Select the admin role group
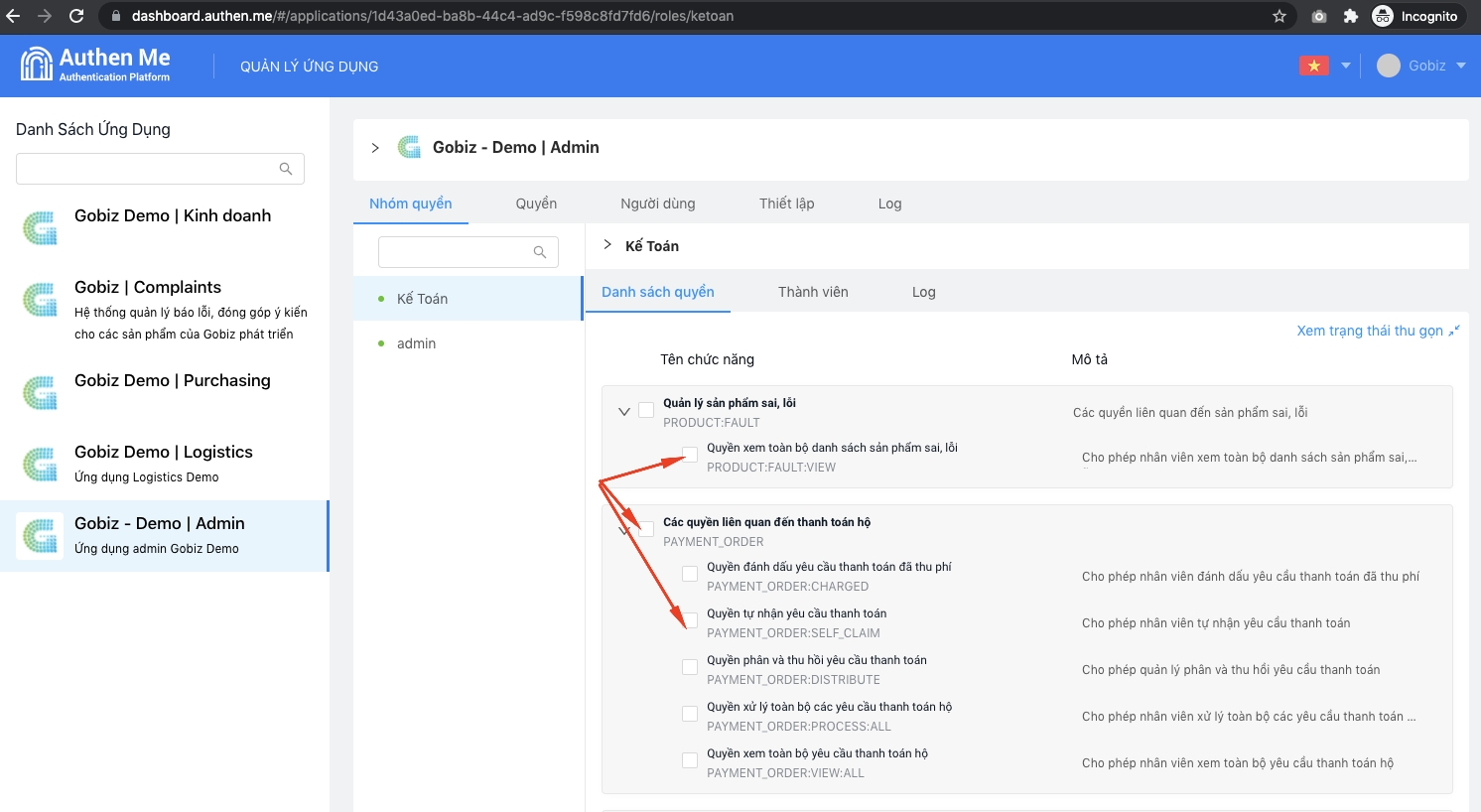1481x812 pixels. (x=416, y=343)
